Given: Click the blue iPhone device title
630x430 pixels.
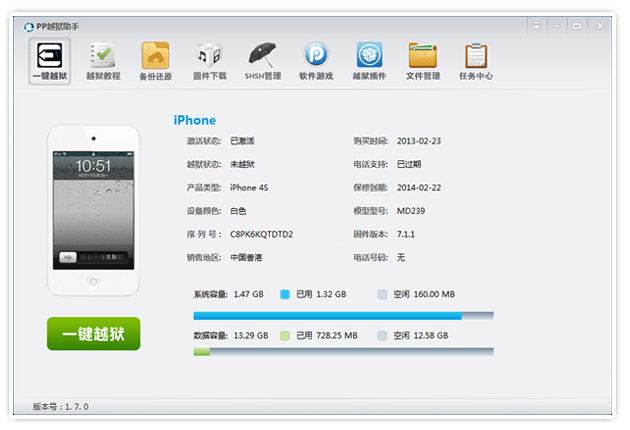Looking at the screenshot, I should (x=194, y=120).
